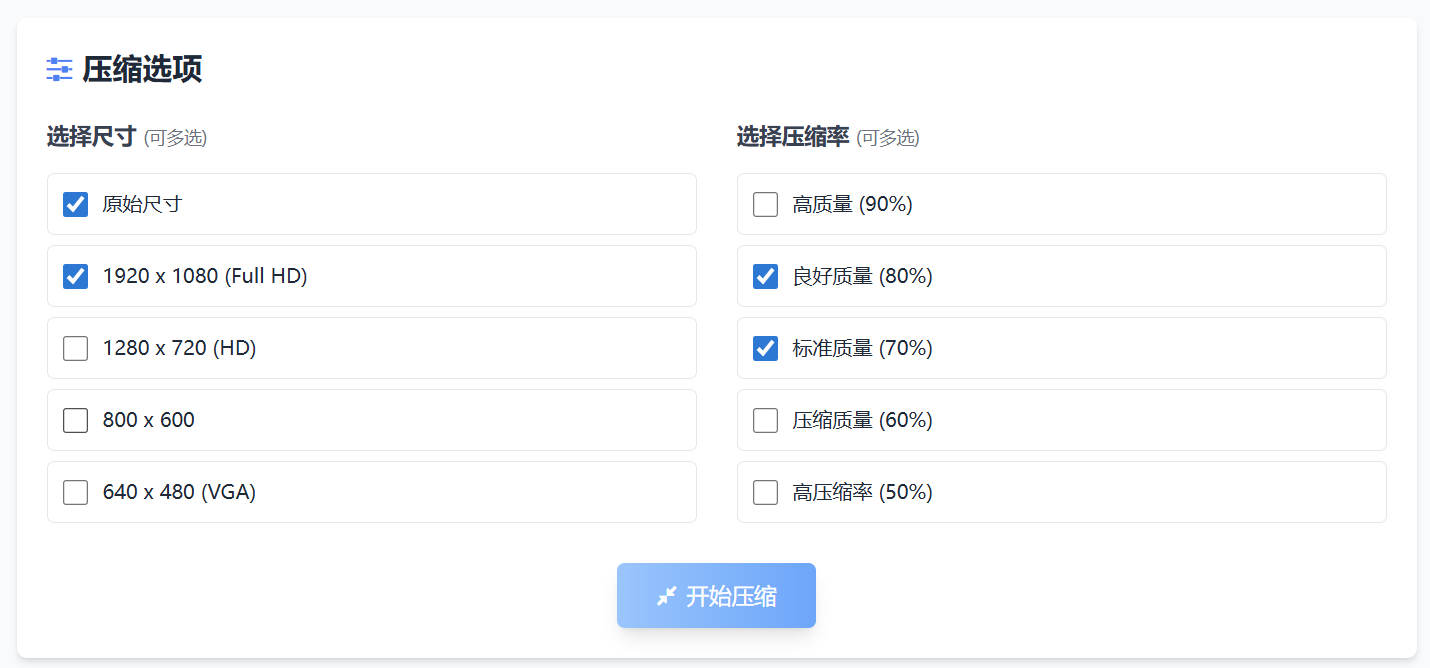Select the 640 x 480 (VGA) checkbox
Image resolution: width=1430 pixels, height=668 pixels.
click(76, 493)
